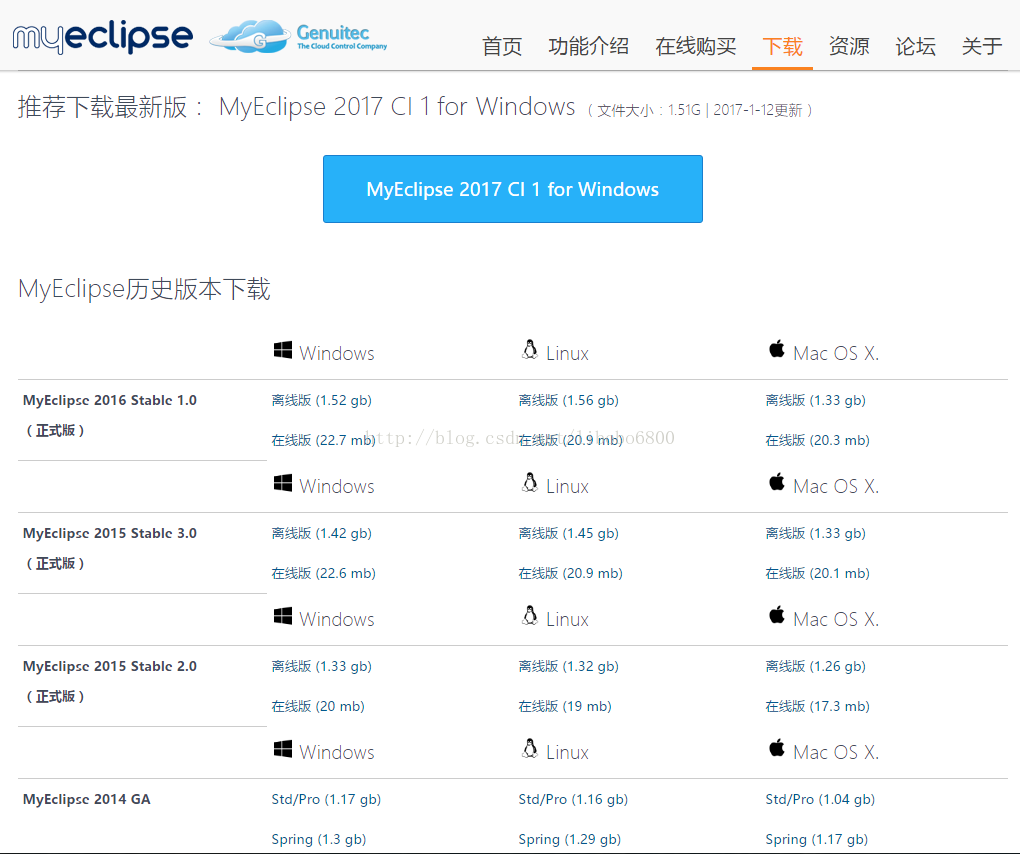Download 2014 GA Windows Spring (1.3 gb)
Screen dimensions: 1020x854
pos(319,839)
